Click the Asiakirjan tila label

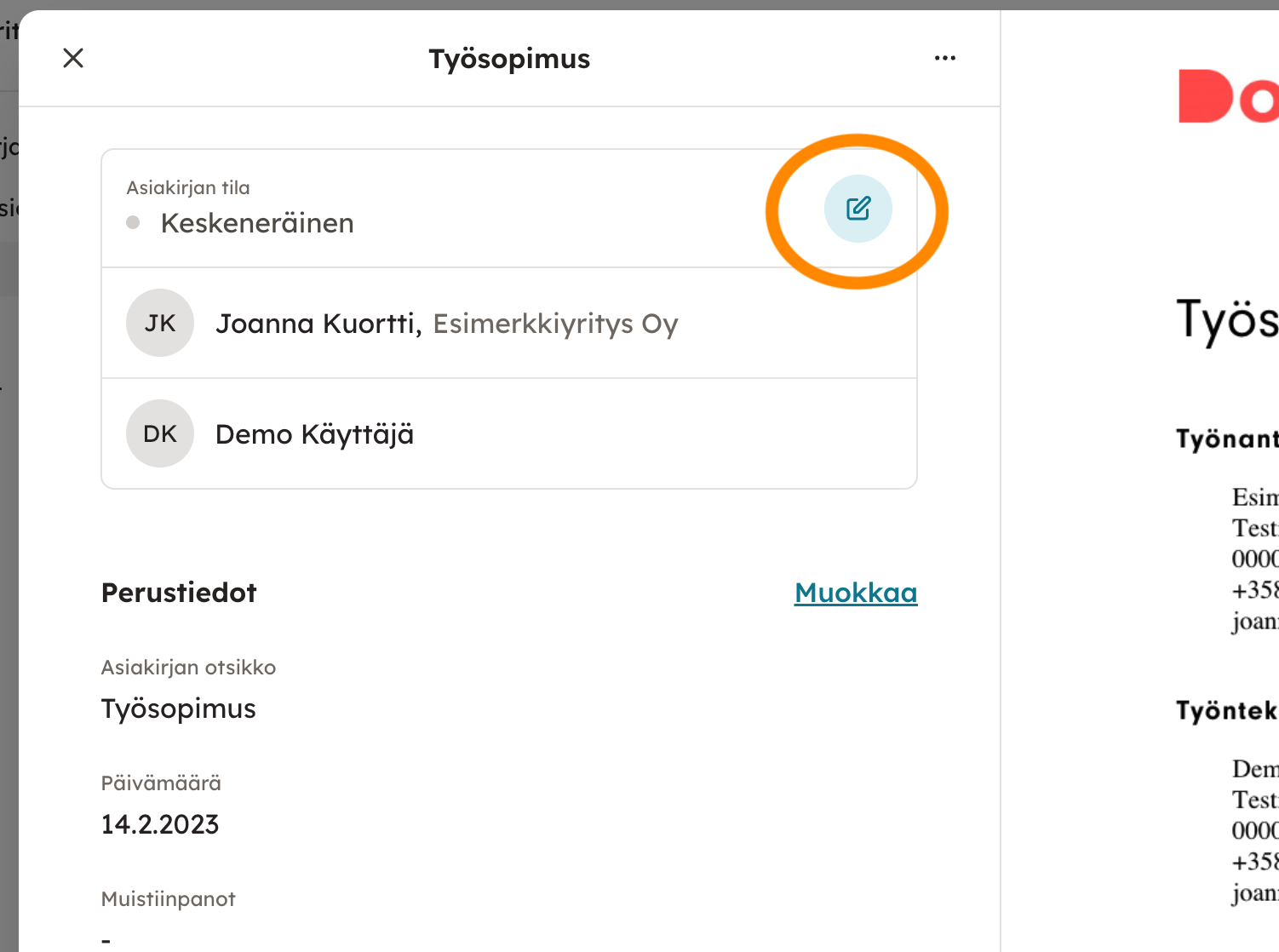click(x=188, y=187)
